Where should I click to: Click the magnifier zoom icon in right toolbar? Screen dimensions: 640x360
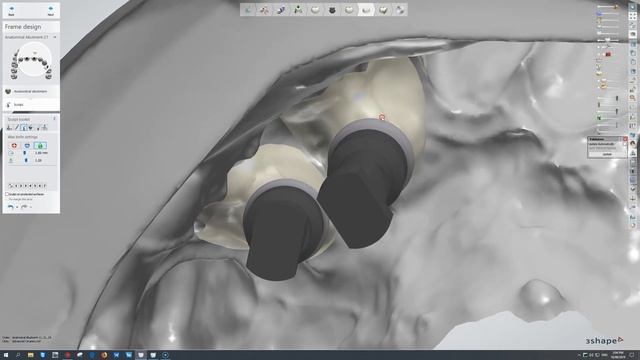click(633, 98)
